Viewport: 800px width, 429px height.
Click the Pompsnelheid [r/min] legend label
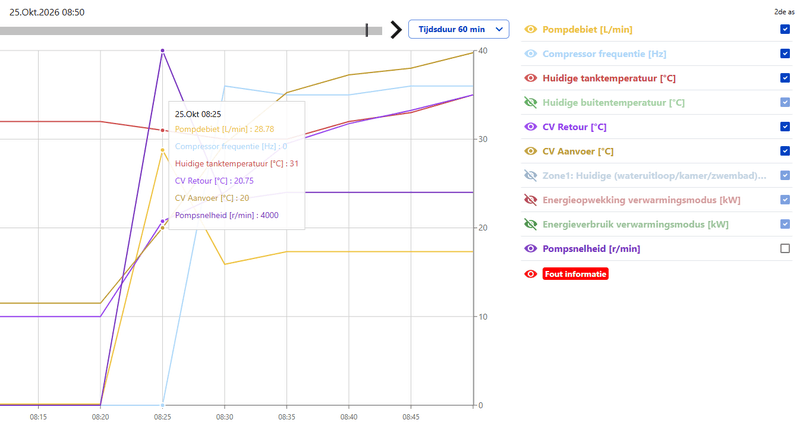pyautogui.click(x=591, y=248)
